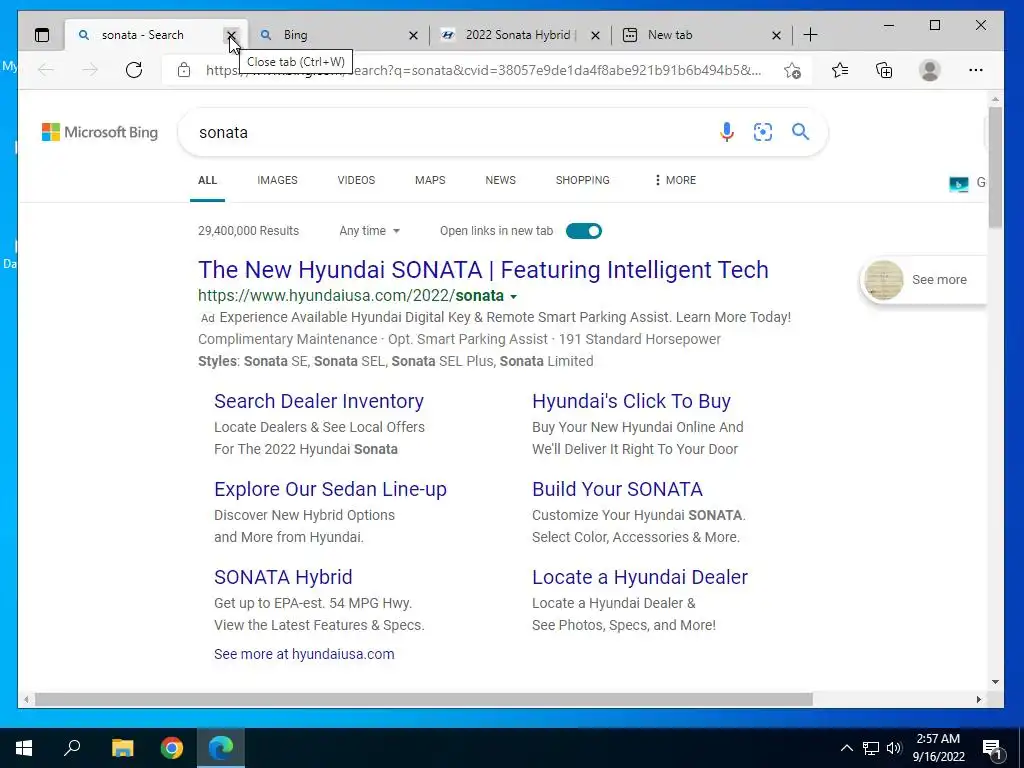Image resolution: width=1024 pixels, height=768 pixels.
Task: Go forward with the forward arrow
Action: coord(90,70)
